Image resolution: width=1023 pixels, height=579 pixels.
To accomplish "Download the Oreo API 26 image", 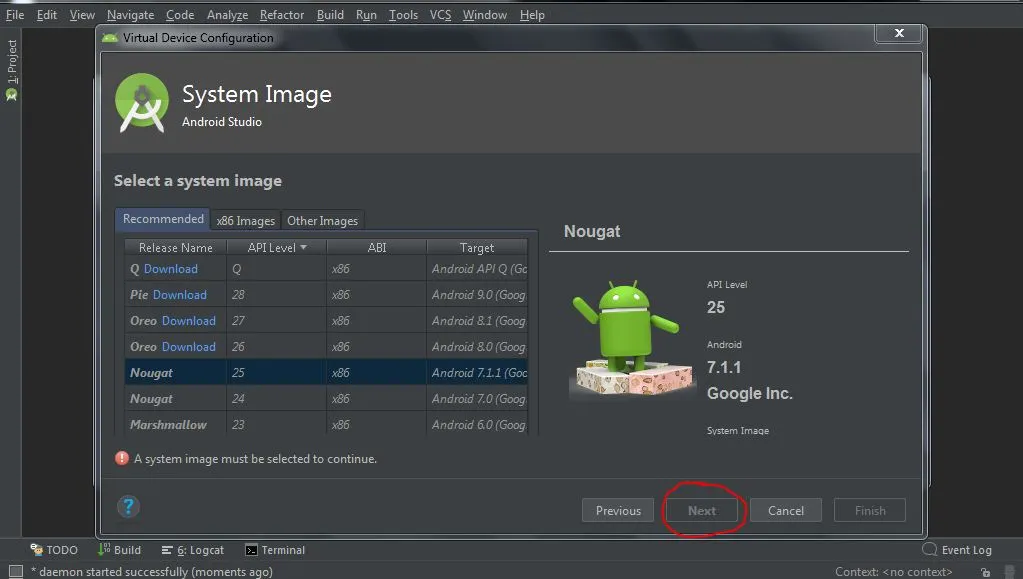I will click(189, 347).
